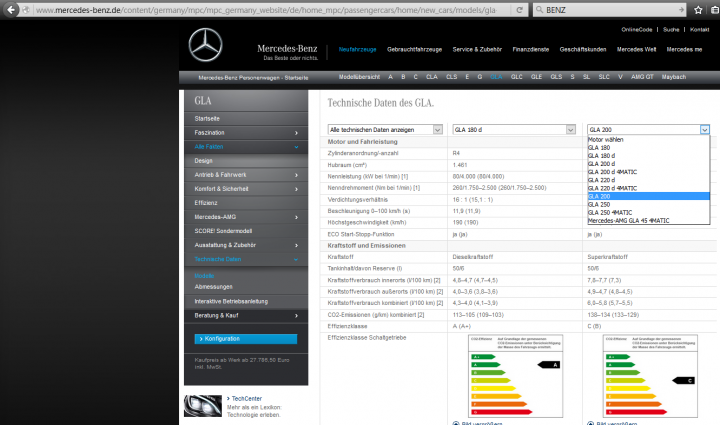Open the Modellübersicht tab
720x425 pixels.
point(359,77)
